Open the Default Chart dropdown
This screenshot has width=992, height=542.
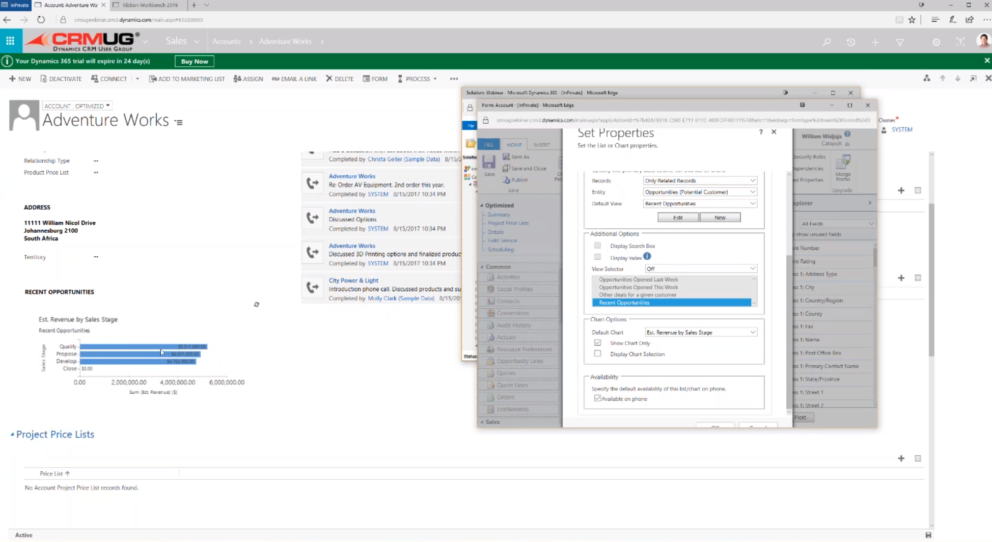(700, 332)
